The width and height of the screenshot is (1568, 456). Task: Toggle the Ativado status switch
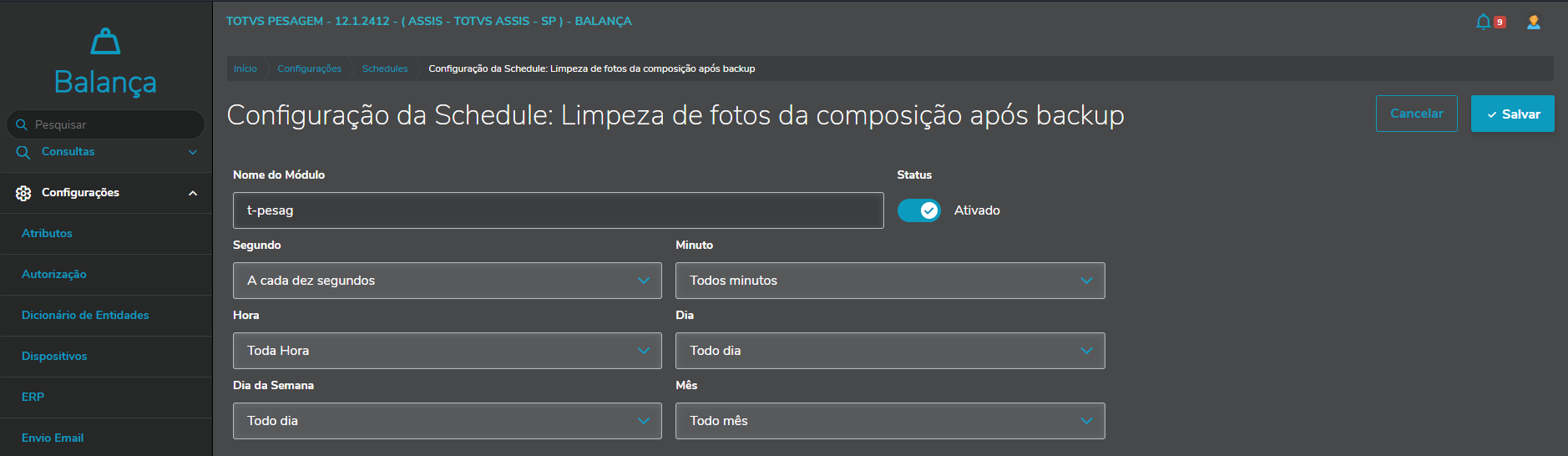pos(918,210)
